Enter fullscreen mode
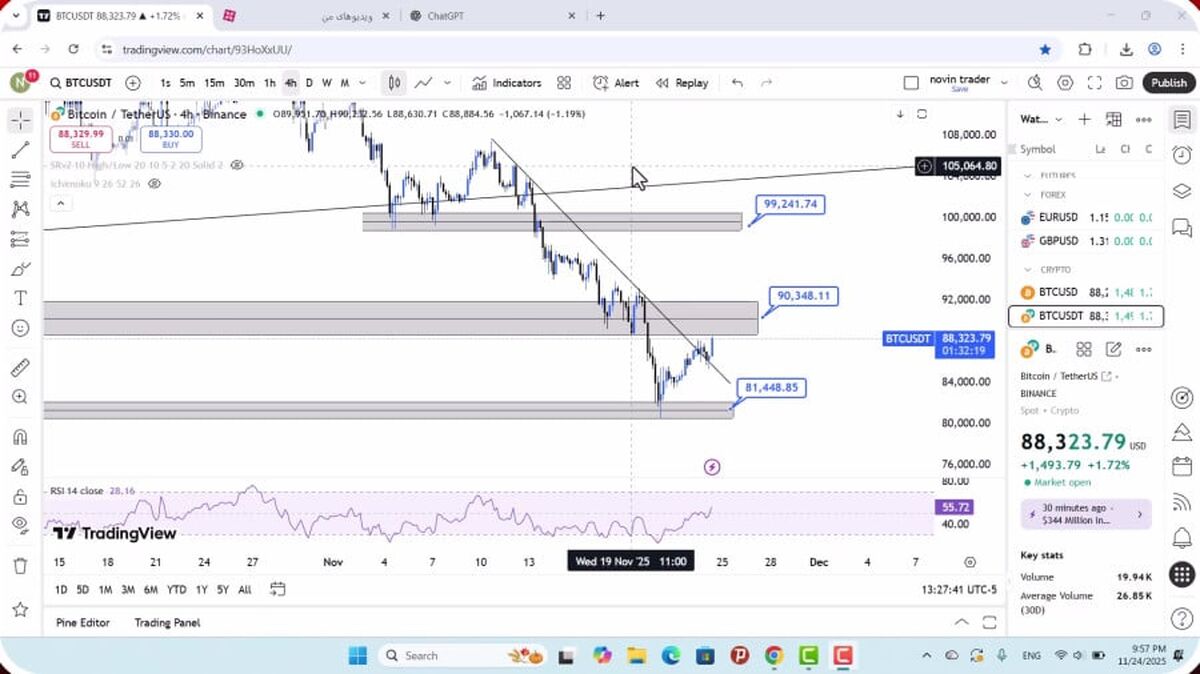This screenshot has height=674, width=1200. 1095,83
